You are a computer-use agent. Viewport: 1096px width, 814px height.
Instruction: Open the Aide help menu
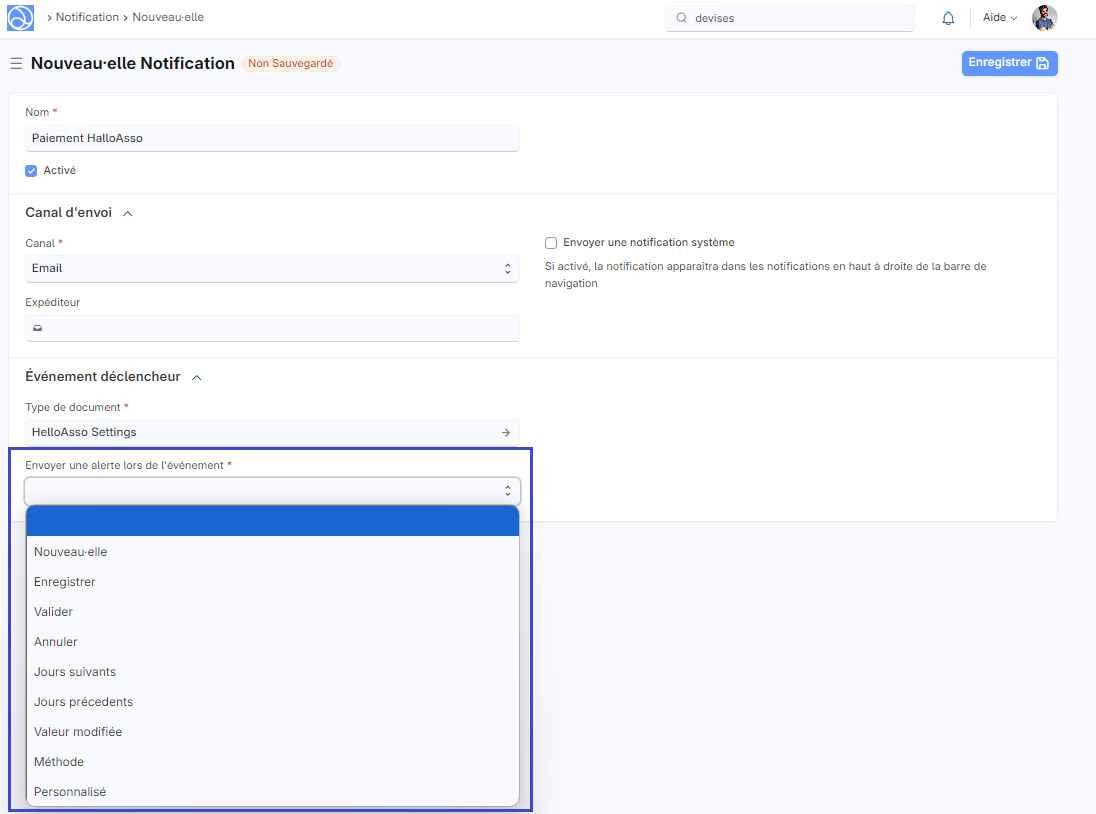(1000, 18)
